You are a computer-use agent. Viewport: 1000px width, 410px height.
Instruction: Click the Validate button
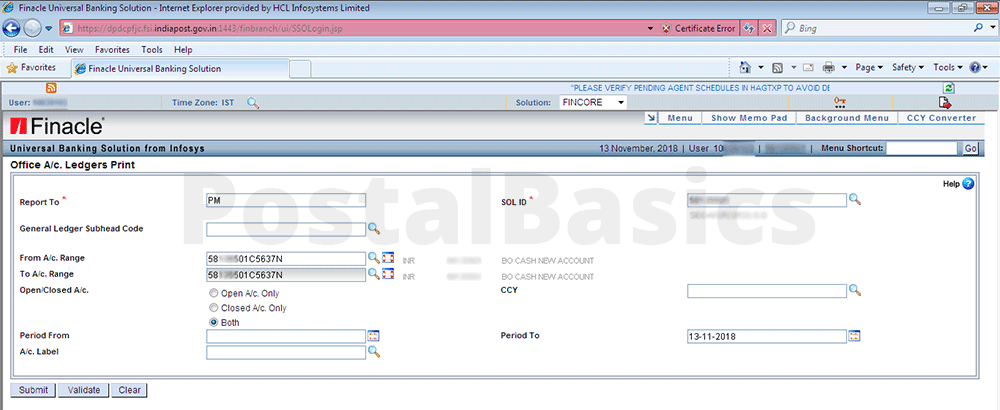82,390
